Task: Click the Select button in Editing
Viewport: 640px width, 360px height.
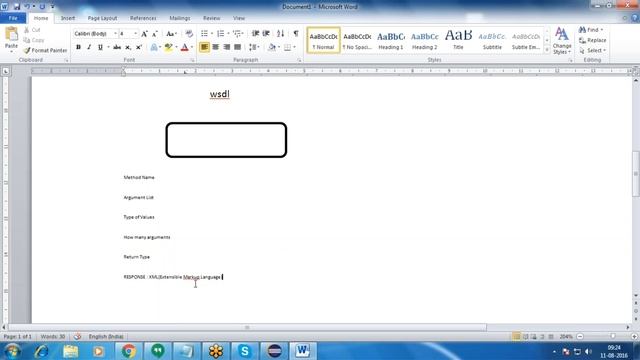Action: pos(592,51)
